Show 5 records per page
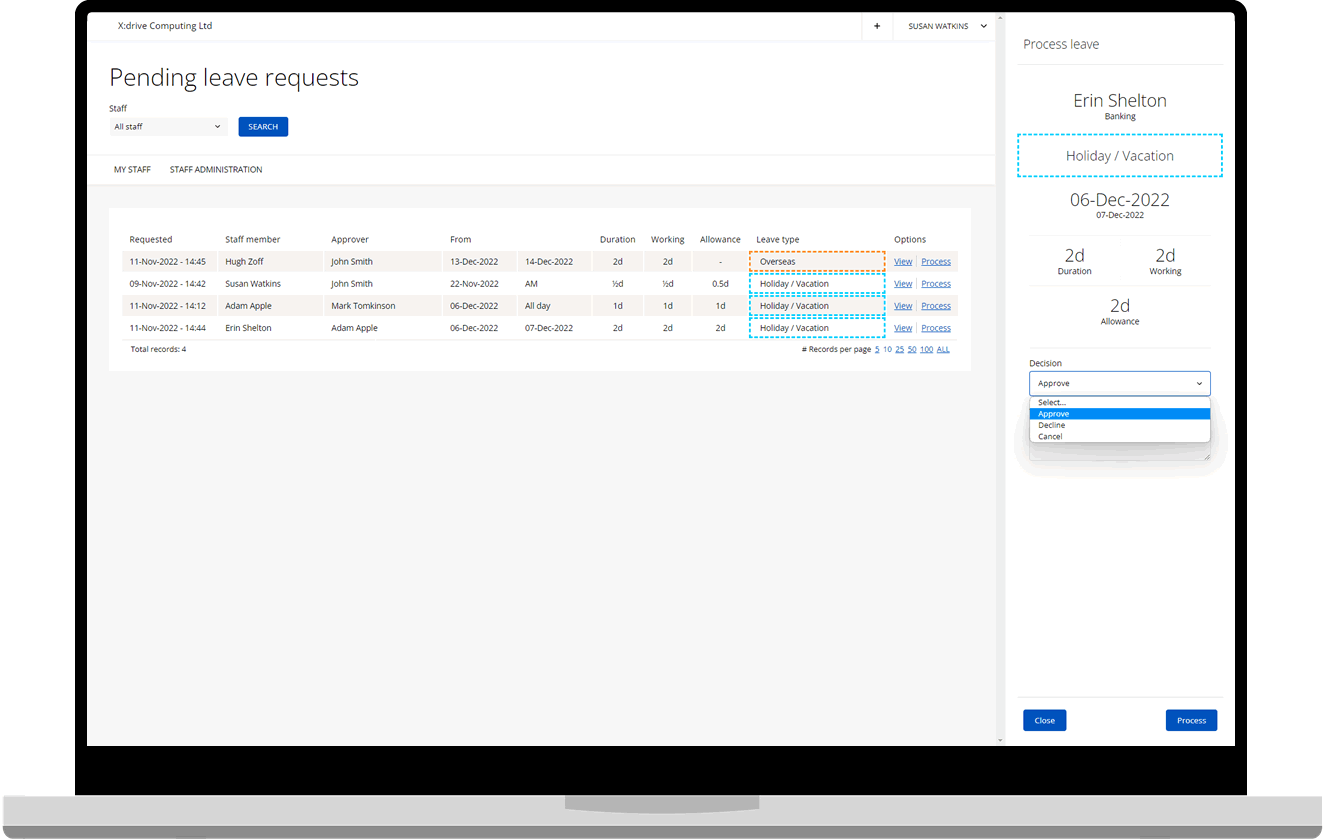 tap(877, 350)
